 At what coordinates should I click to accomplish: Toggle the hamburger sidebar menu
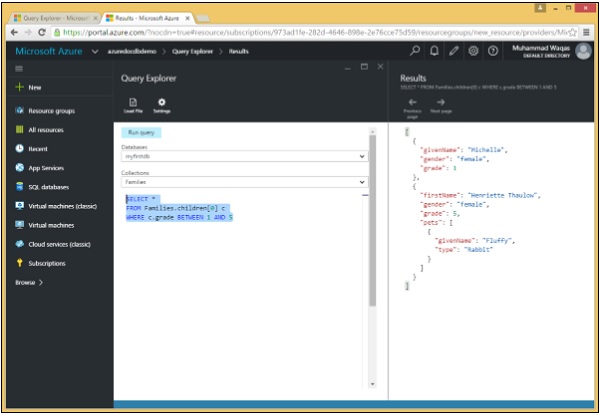(18, 68)
